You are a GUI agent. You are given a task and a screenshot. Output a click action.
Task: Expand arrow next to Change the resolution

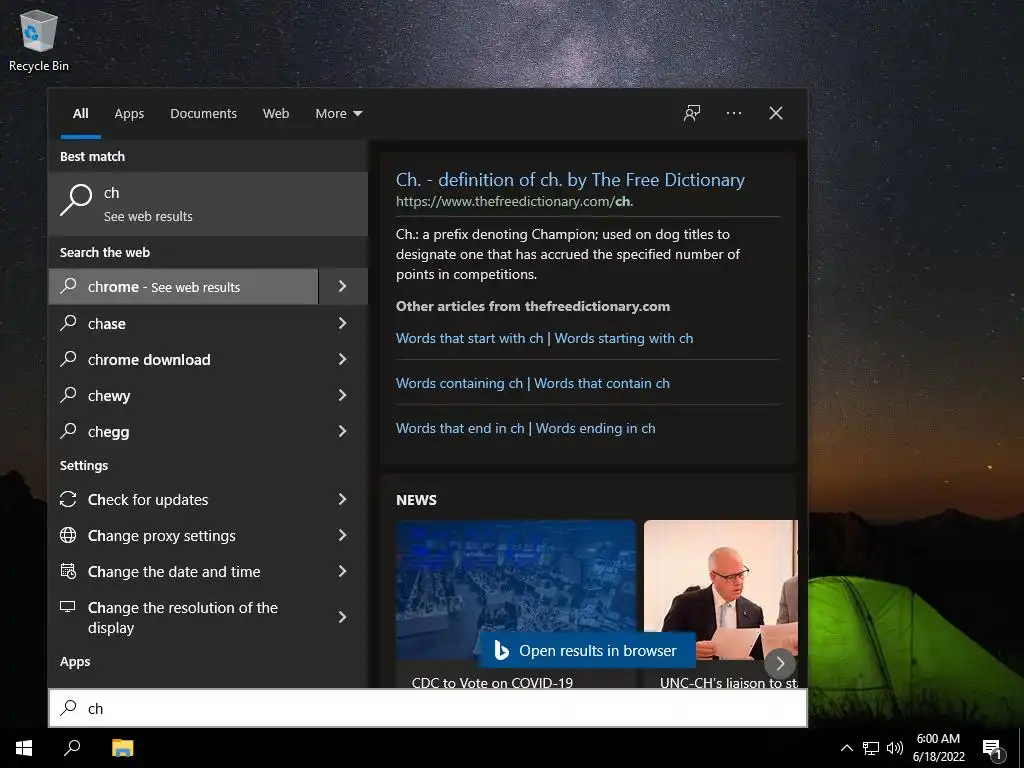[x=343, y=616]
